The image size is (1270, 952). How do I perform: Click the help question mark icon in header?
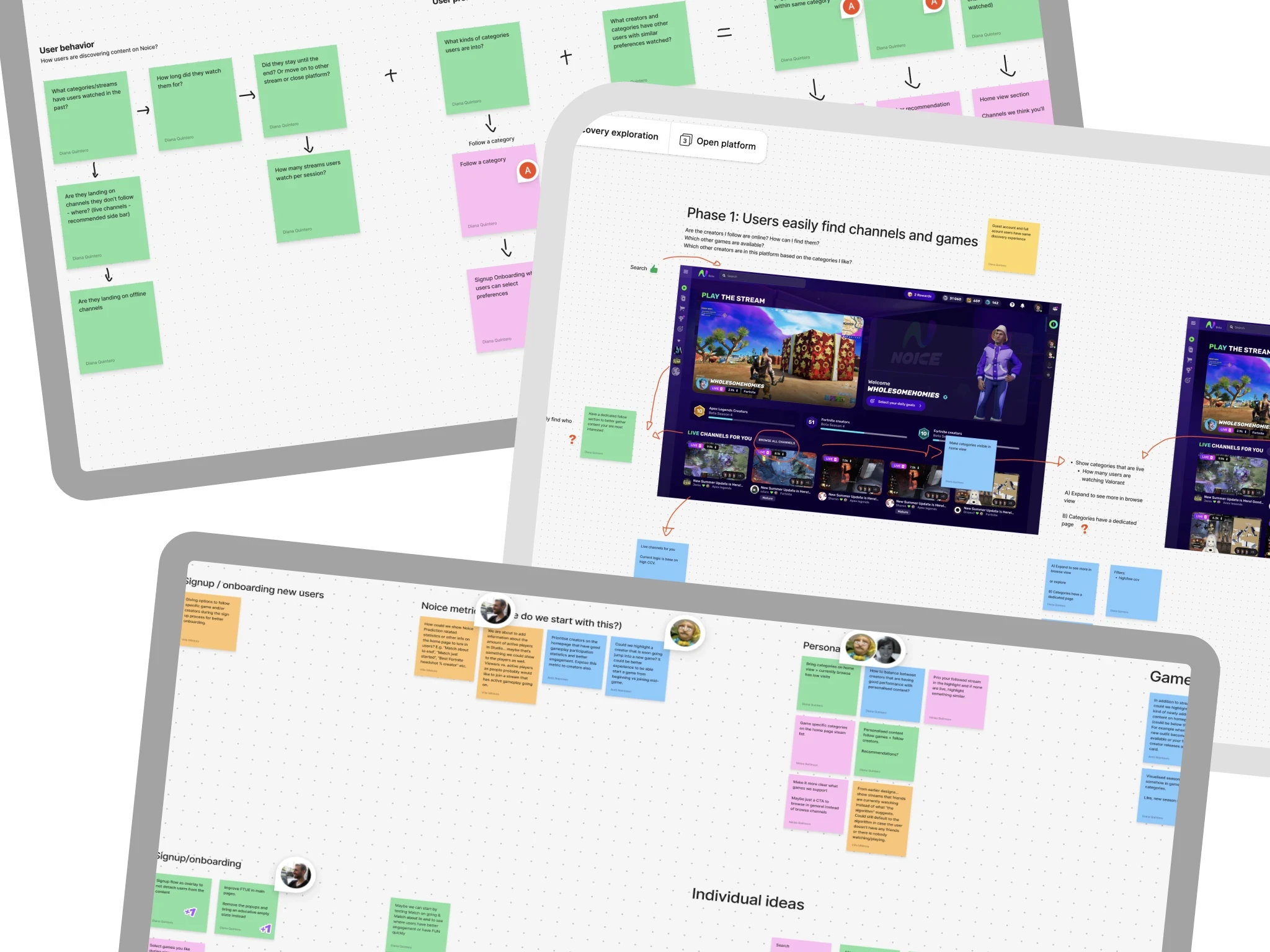[1012, 304]
